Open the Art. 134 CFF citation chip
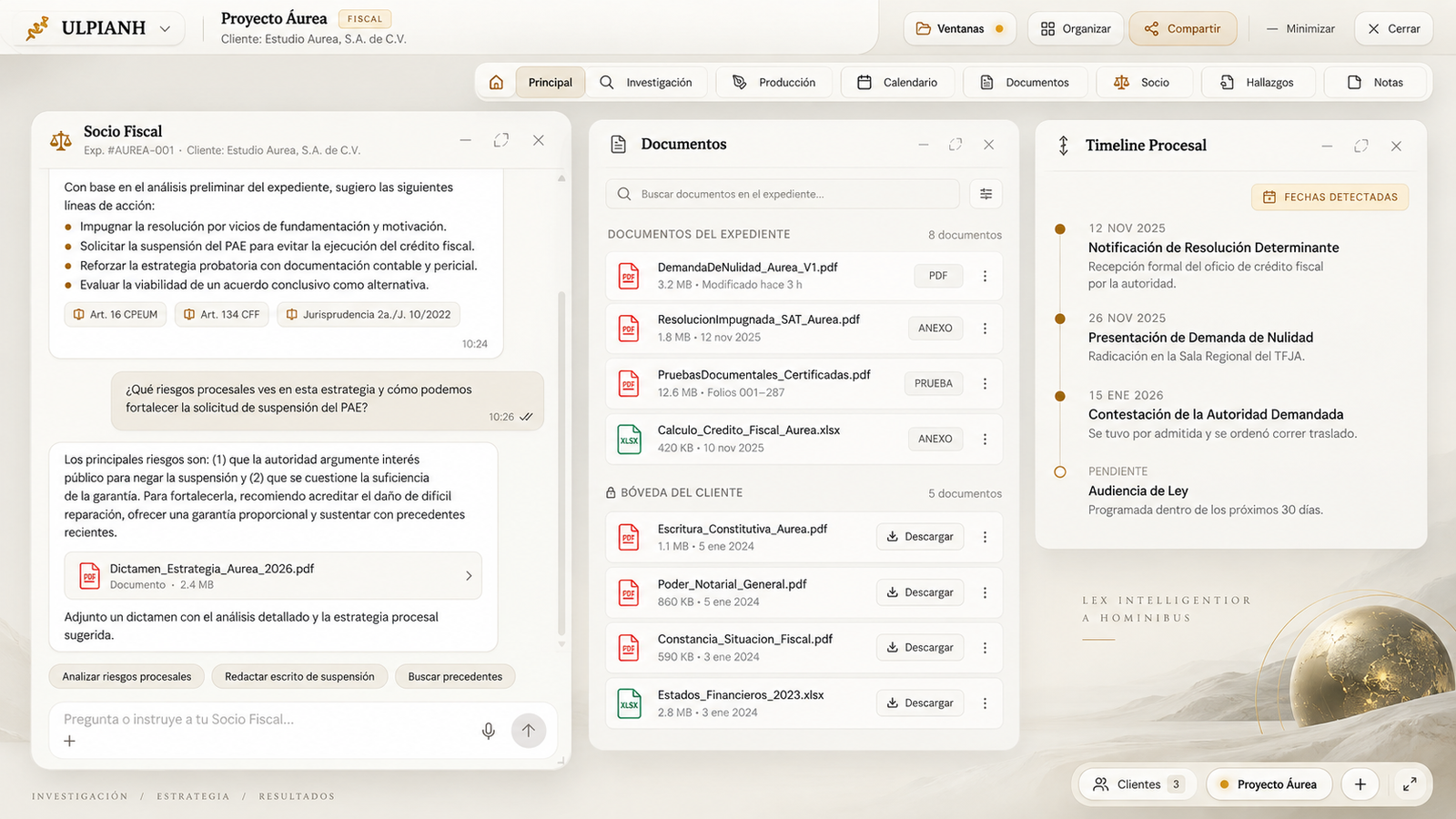Viewport: 1456px width, 819px height. 221,315
